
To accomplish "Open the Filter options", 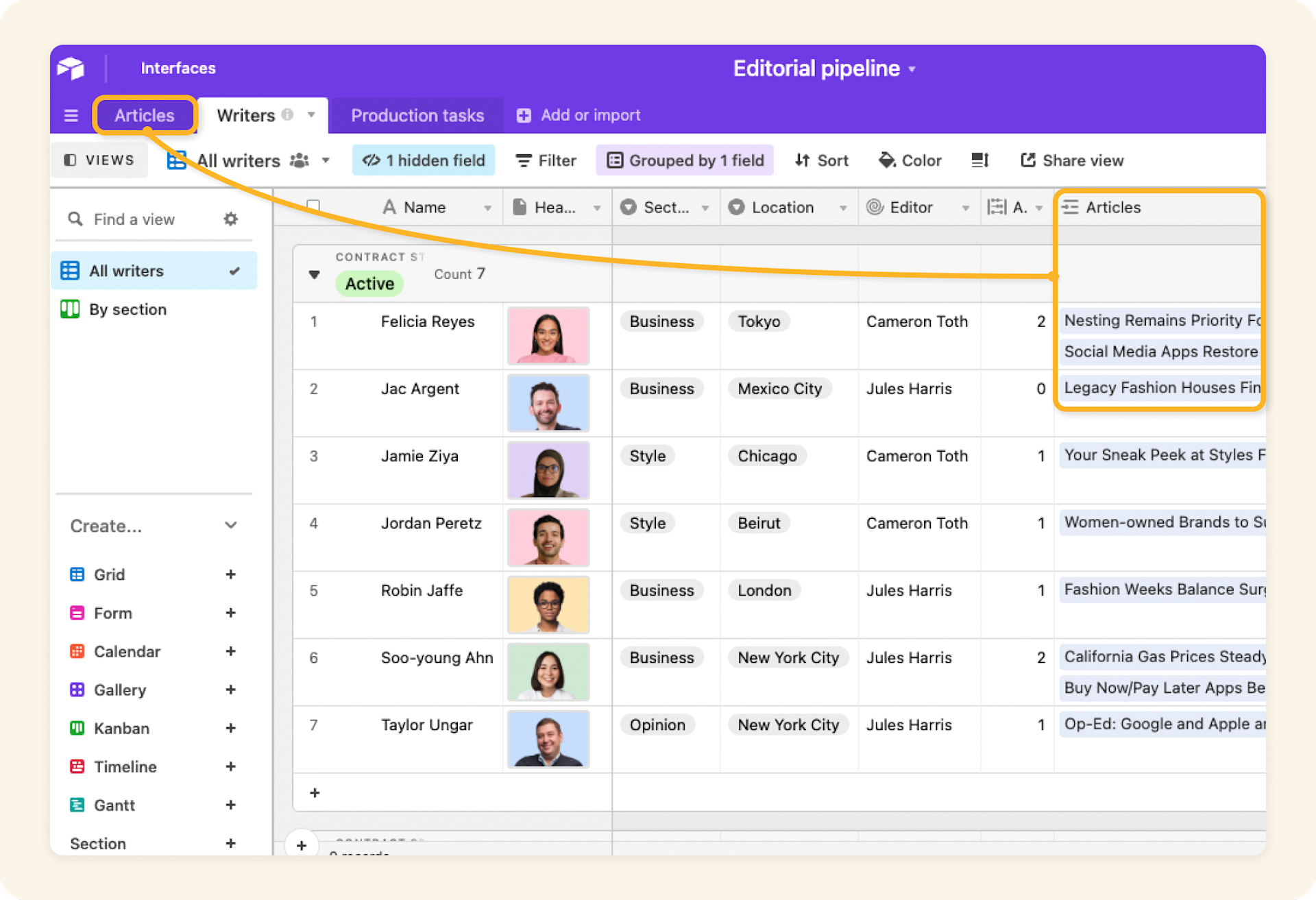I will coord(546,160).
